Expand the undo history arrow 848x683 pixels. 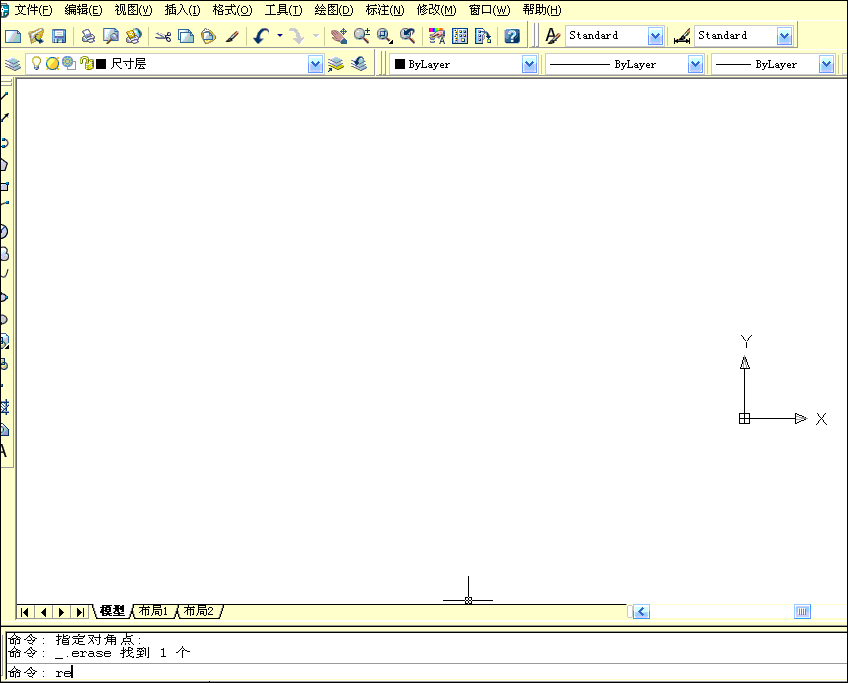[x=280, y=36]
